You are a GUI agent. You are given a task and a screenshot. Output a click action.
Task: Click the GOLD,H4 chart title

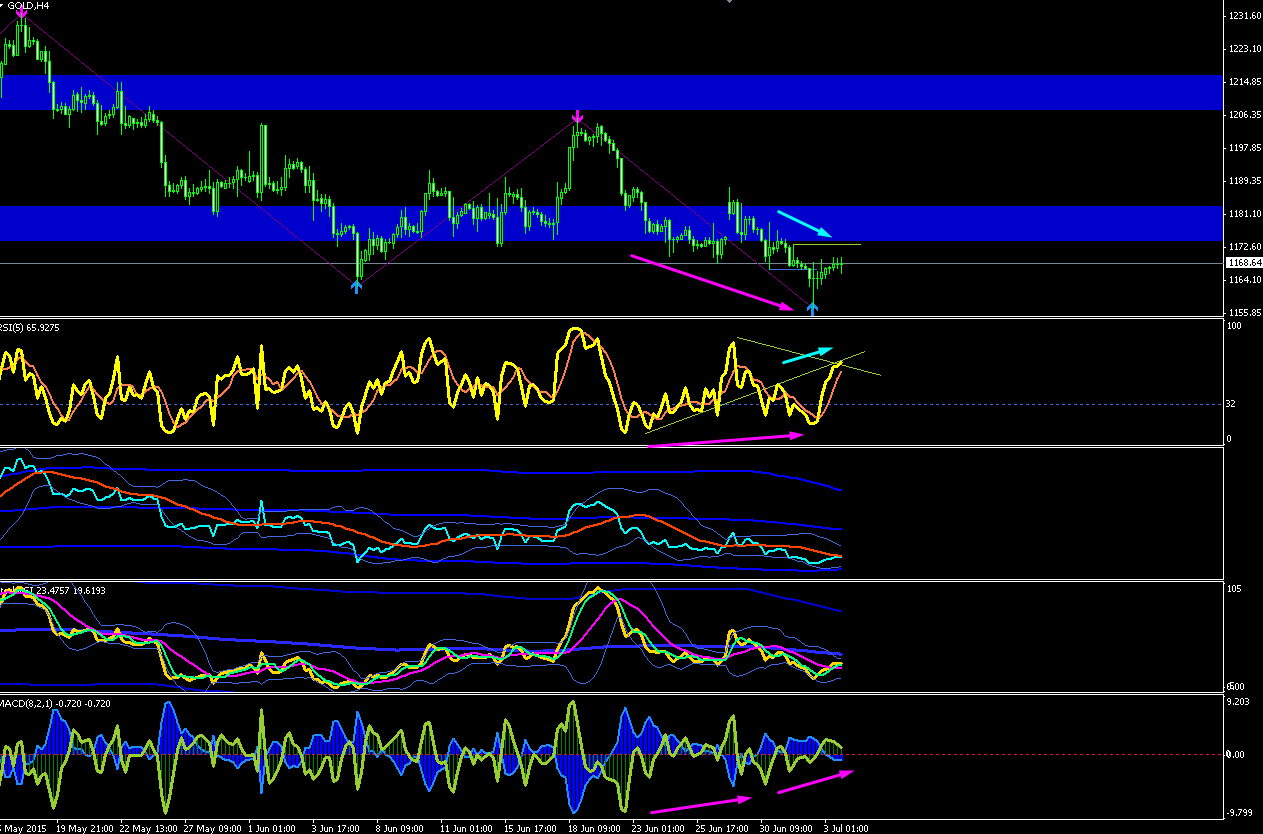(x=28, y=6)
